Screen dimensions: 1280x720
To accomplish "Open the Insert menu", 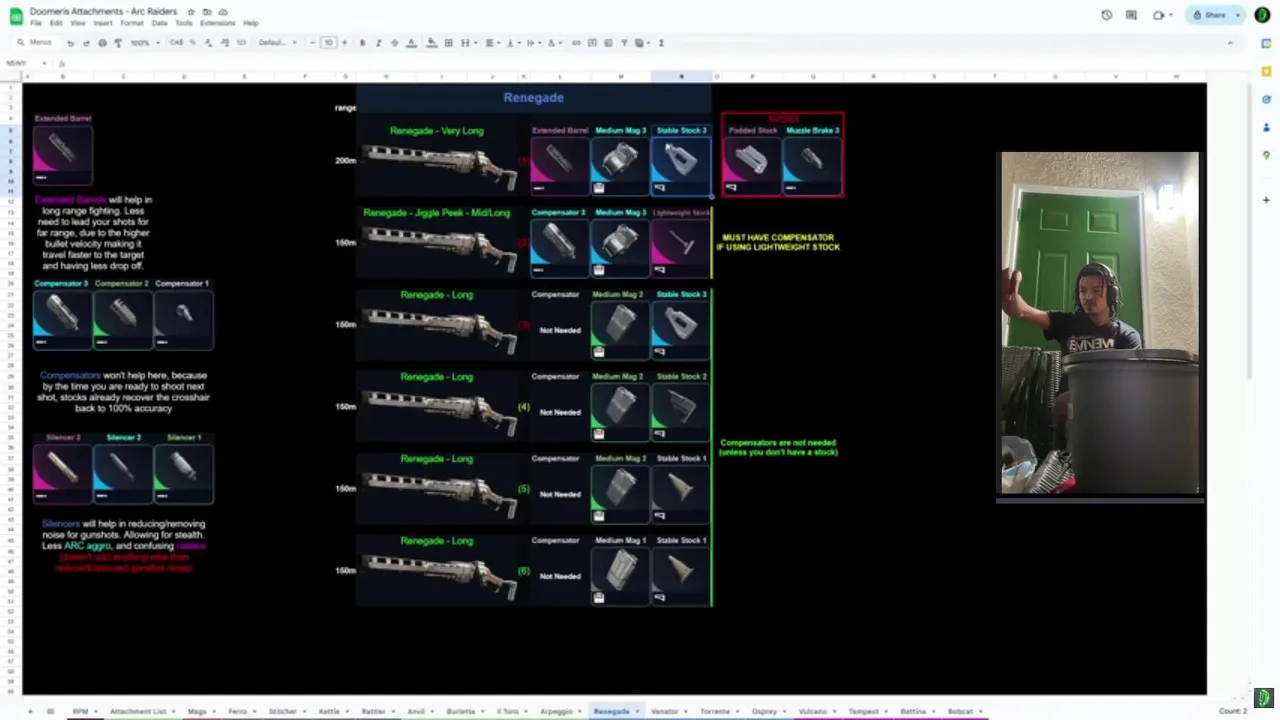I will point(103,23).
